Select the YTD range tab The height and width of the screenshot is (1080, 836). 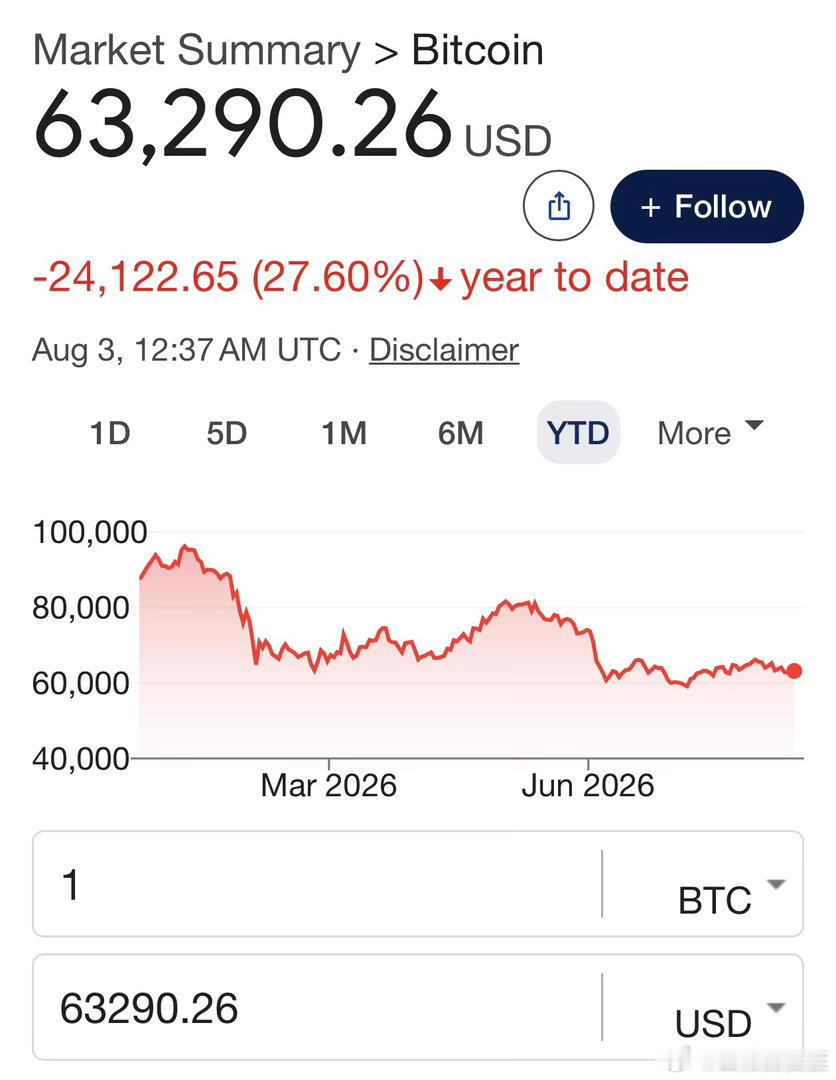pyautogui.click(x=578, y=433)
